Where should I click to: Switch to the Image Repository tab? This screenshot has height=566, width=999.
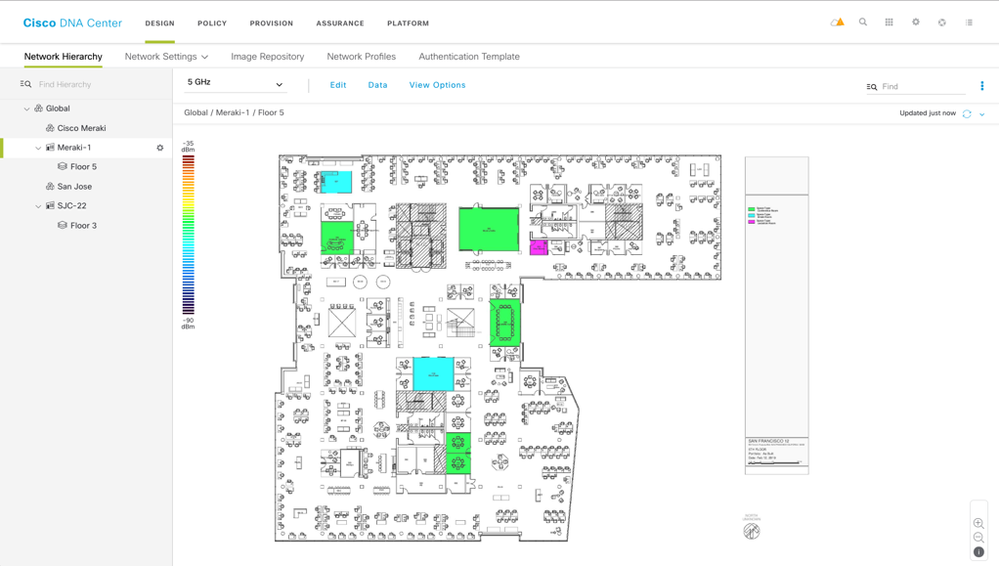pyautogui.click(x=268, y=57)
